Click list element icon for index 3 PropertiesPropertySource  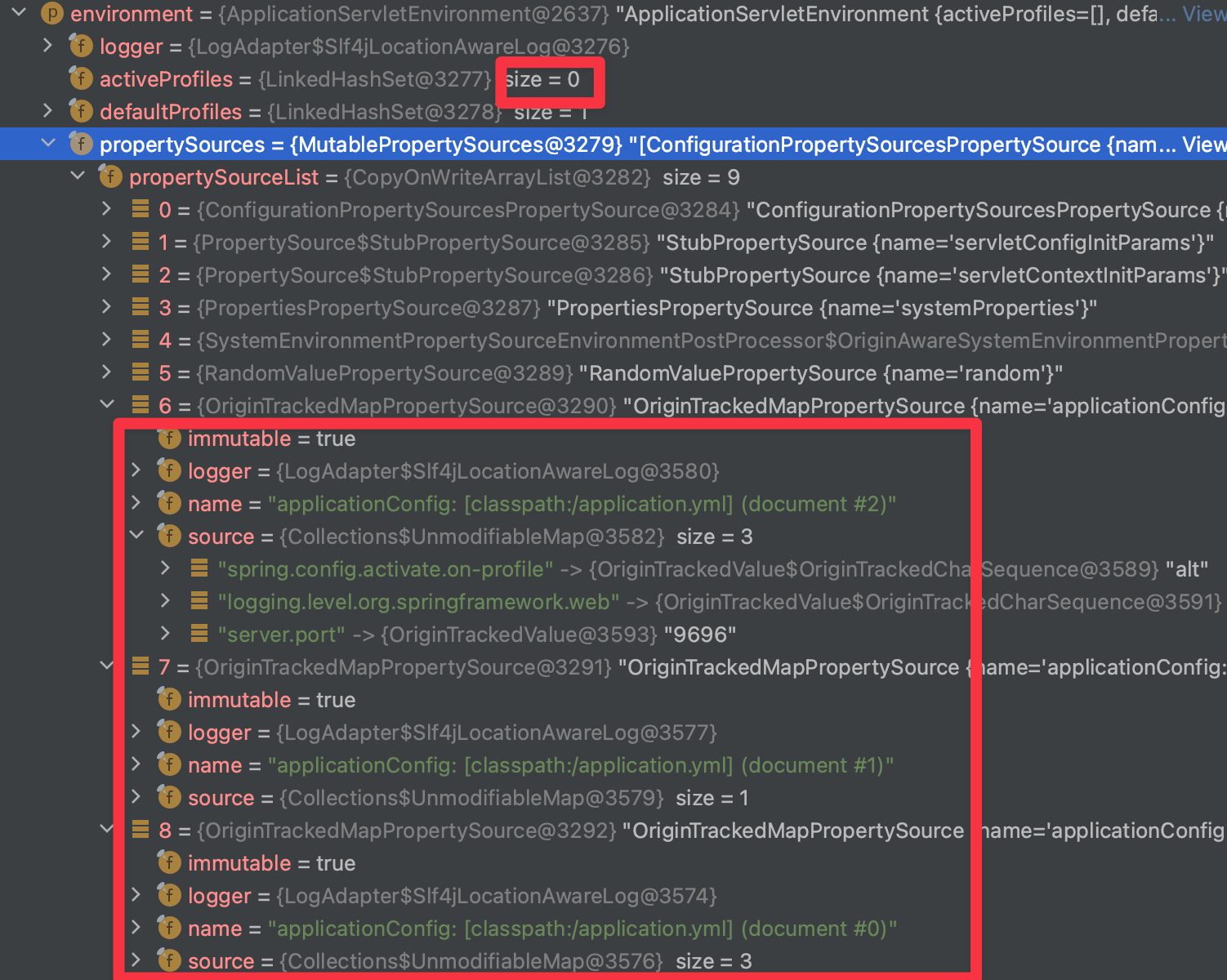[x=141, y=308]
